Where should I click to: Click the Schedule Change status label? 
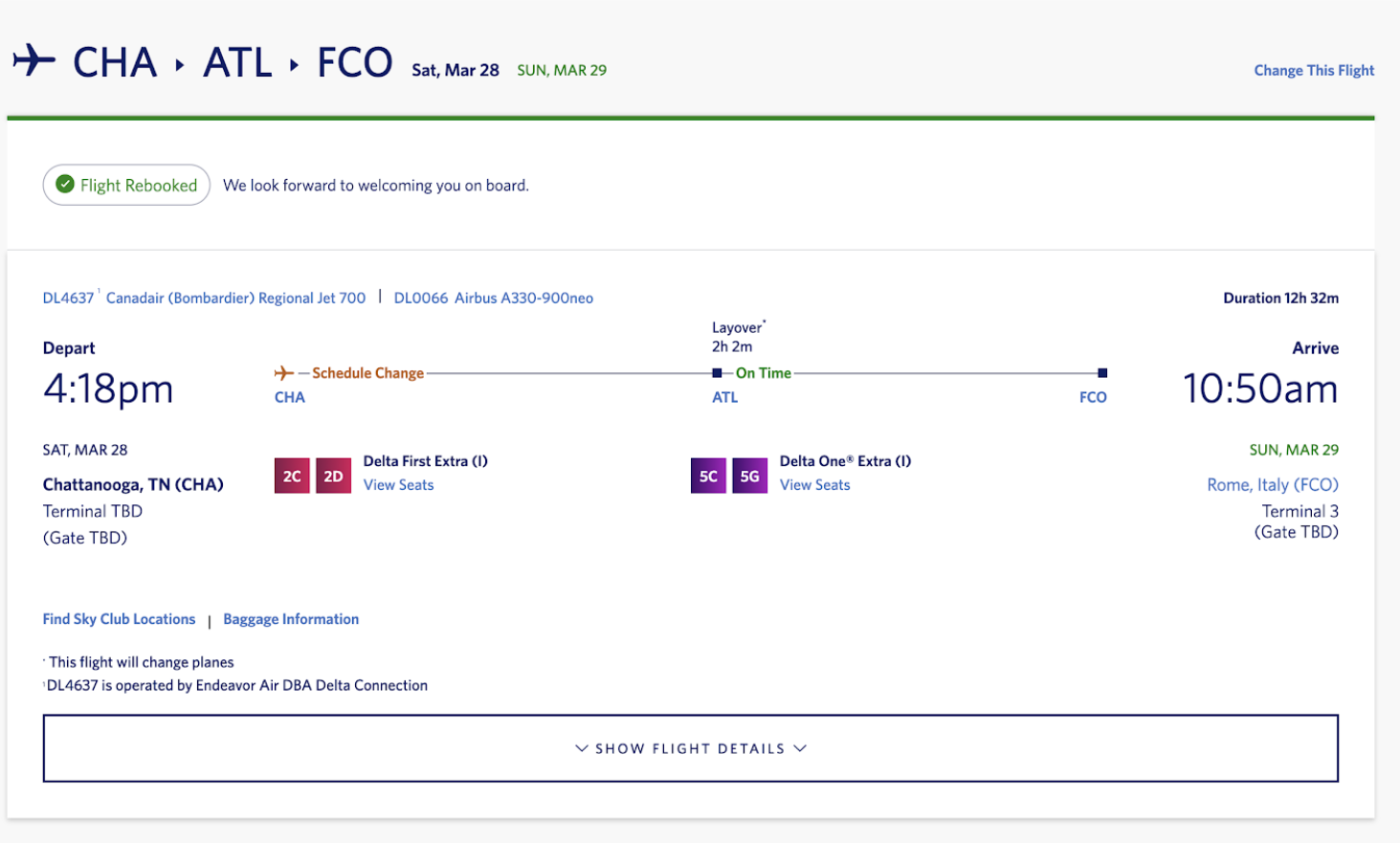(x=367, y=373)
